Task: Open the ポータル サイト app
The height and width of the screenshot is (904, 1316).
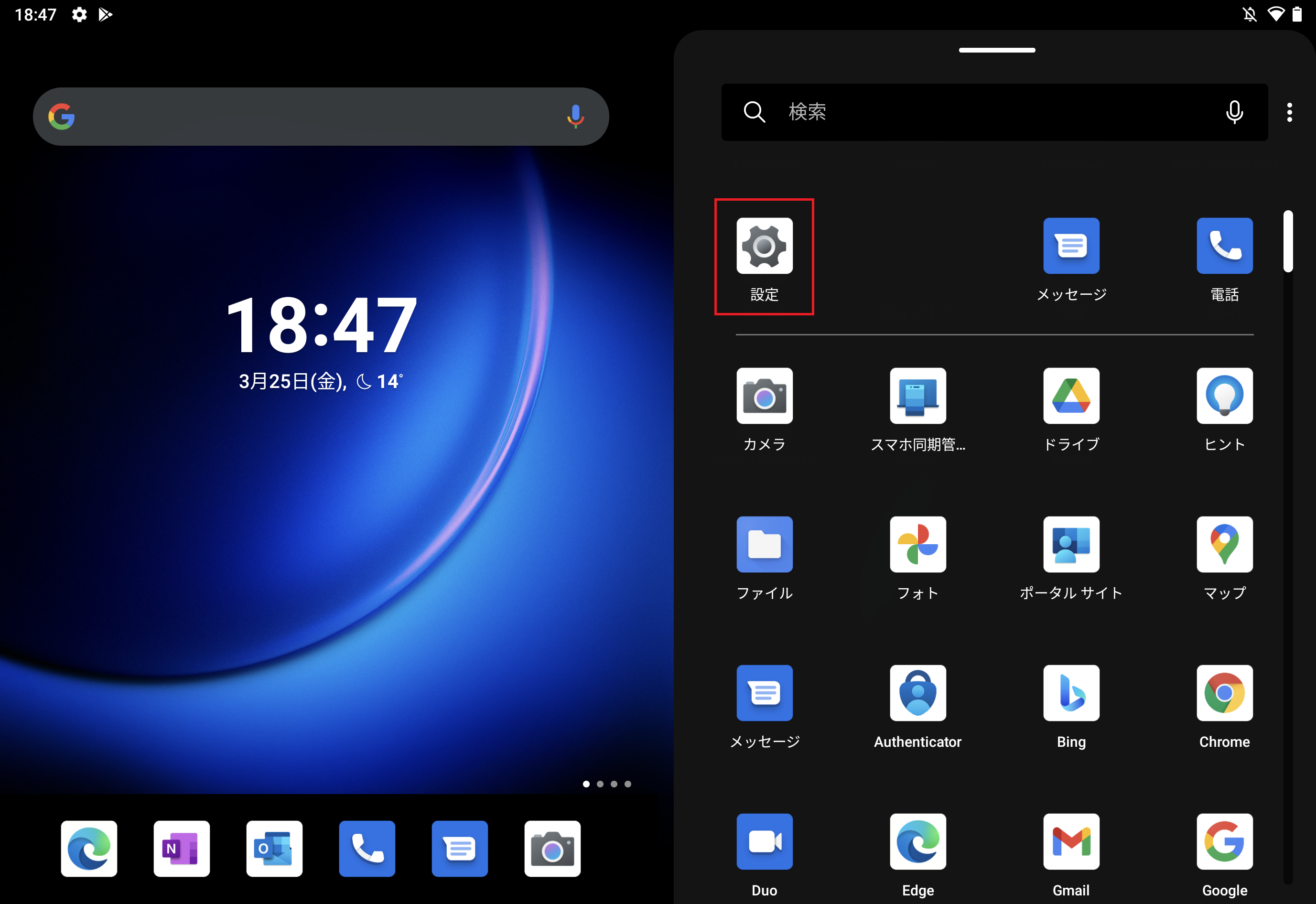Action: 1071,544
